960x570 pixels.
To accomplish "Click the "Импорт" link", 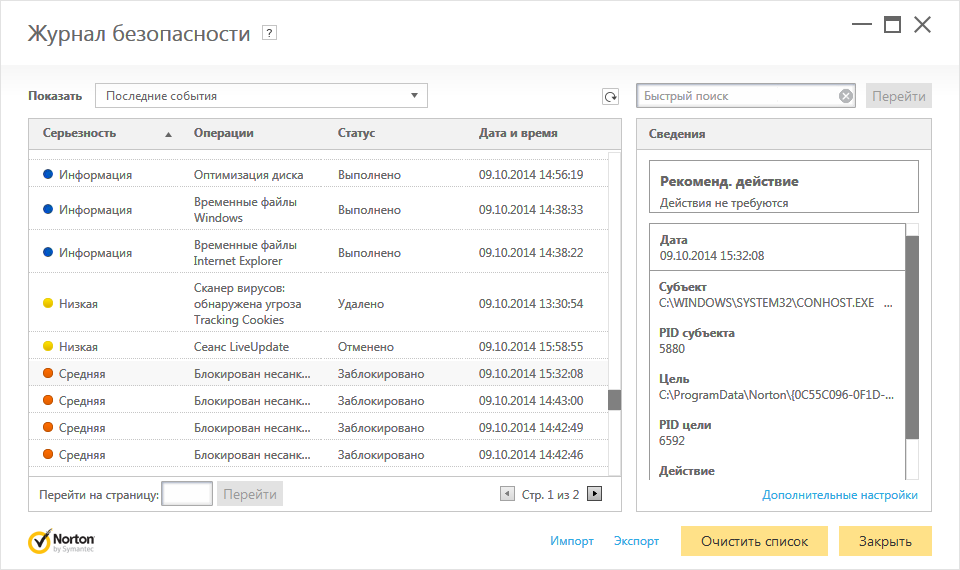I will 572,541.
